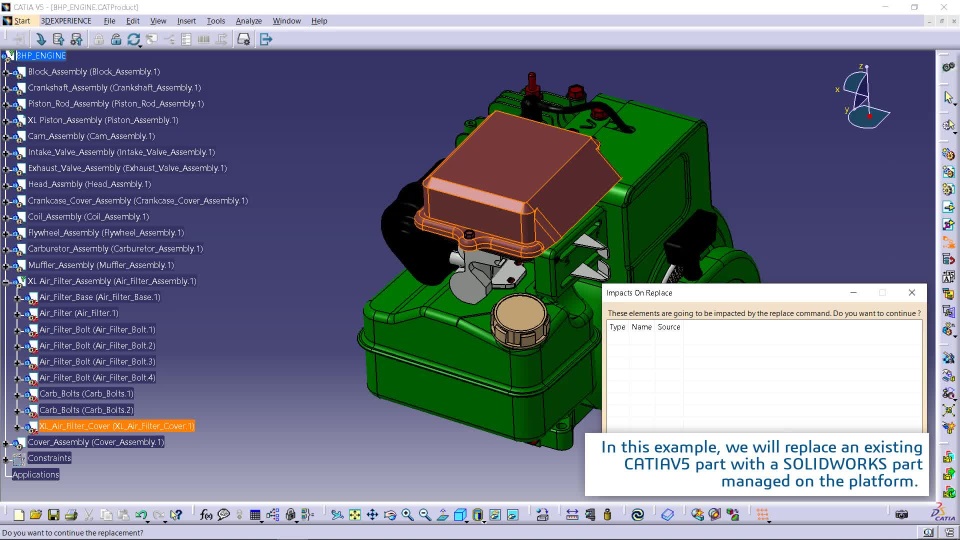
Task: Click the Save floppy disk icon
Action: 53,515
